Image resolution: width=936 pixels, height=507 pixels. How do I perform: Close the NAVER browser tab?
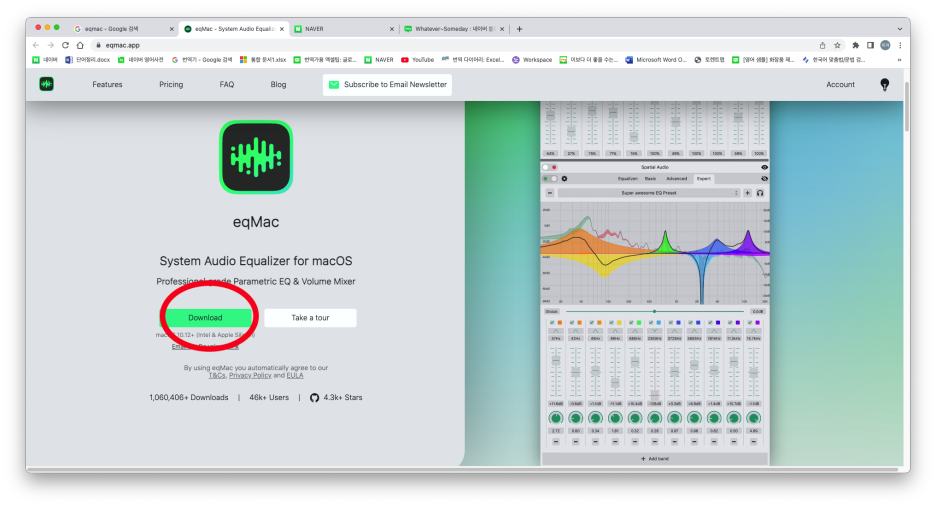click(x=392, y=29)
